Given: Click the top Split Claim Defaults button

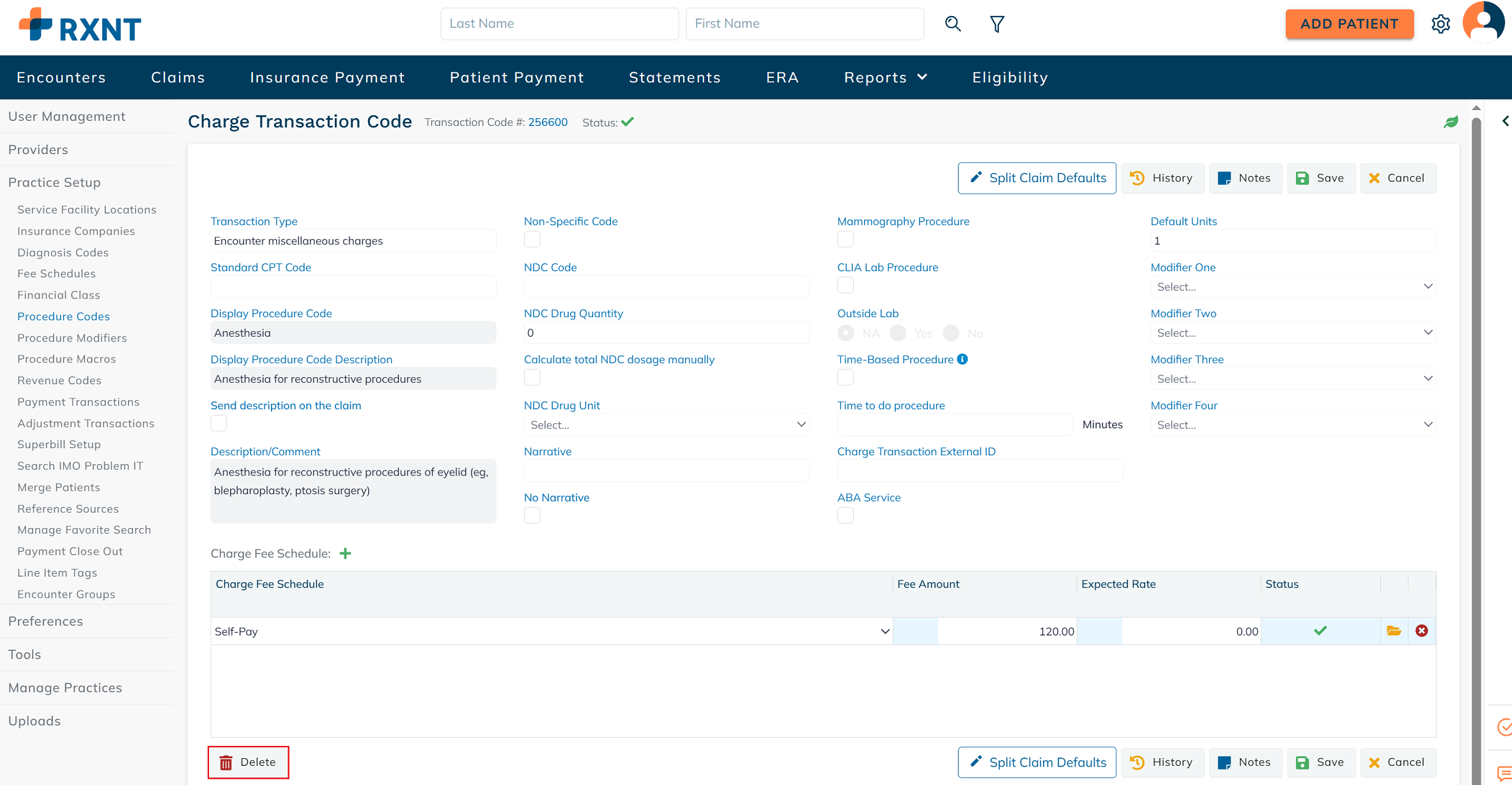Looking at the screenshot, I should [1037, 178].
